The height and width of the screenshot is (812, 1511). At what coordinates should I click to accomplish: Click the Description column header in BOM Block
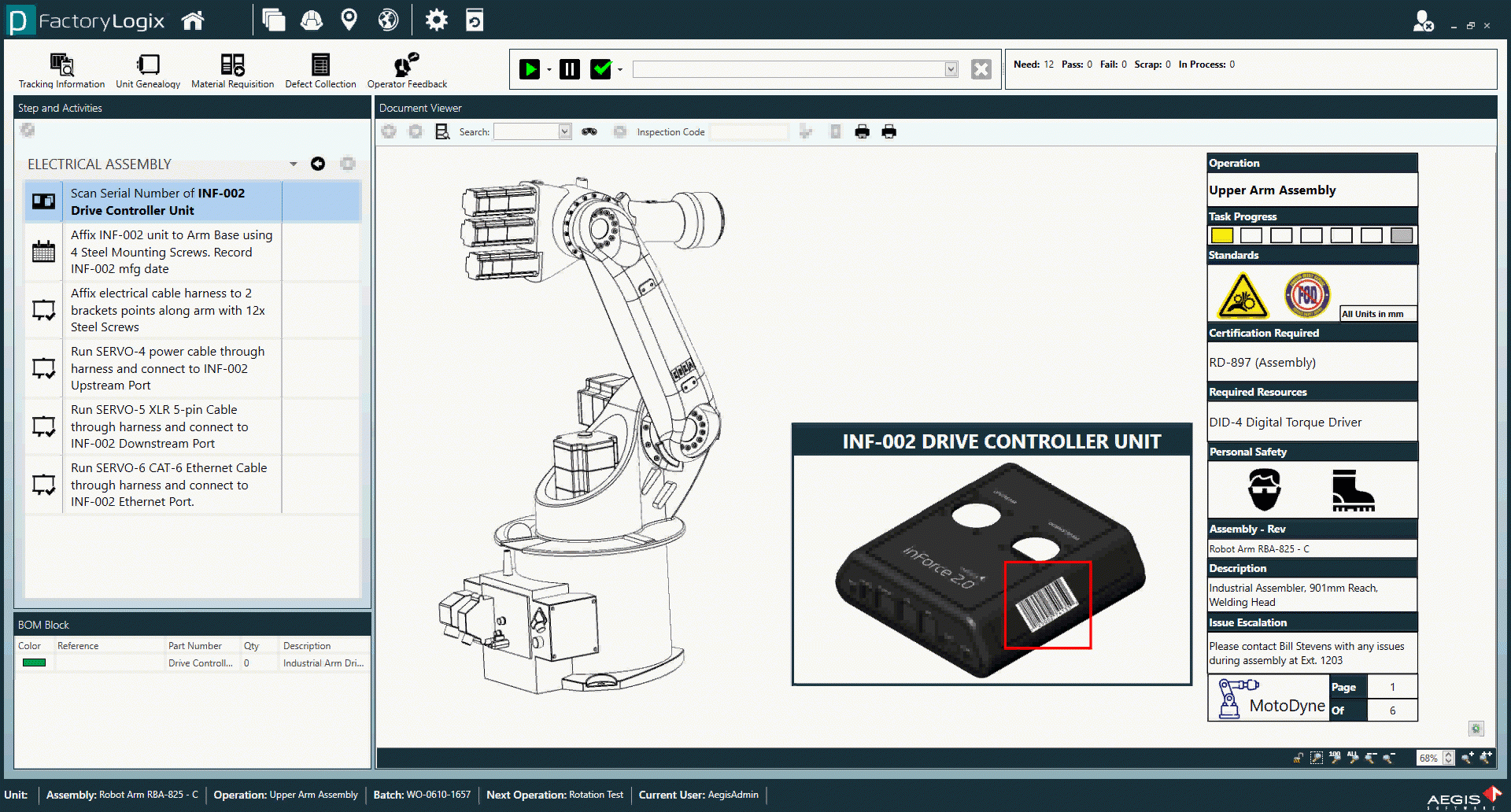point(307,646)
